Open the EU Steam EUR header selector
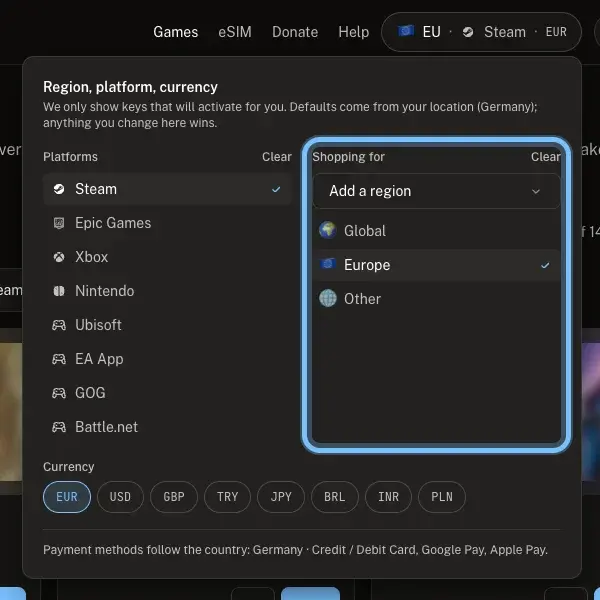The height and width of the screenshot is (600, 600). point(481,32)
